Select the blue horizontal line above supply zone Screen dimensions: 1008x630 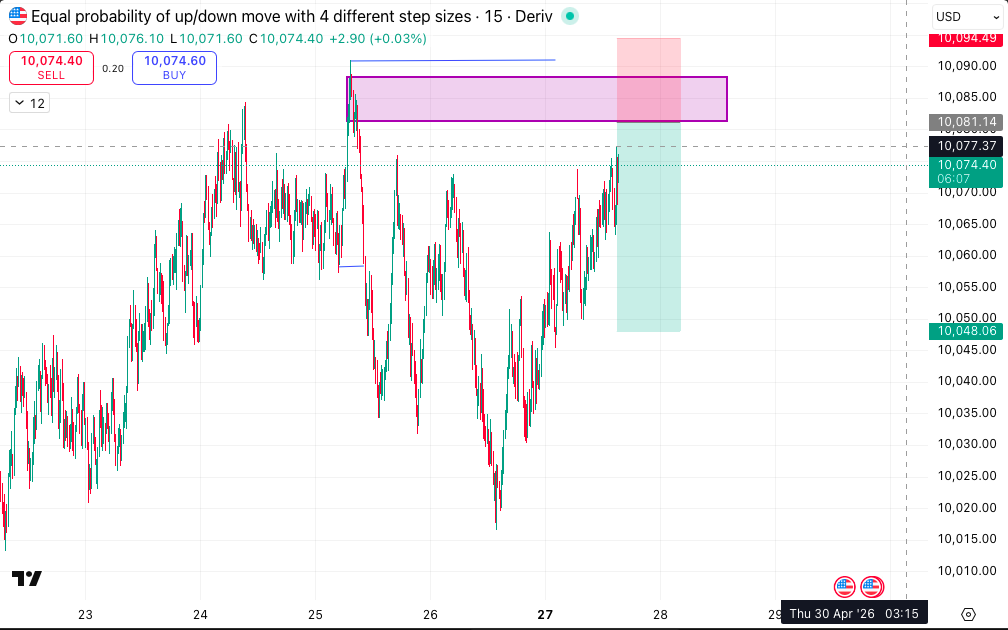click(453, 60)
